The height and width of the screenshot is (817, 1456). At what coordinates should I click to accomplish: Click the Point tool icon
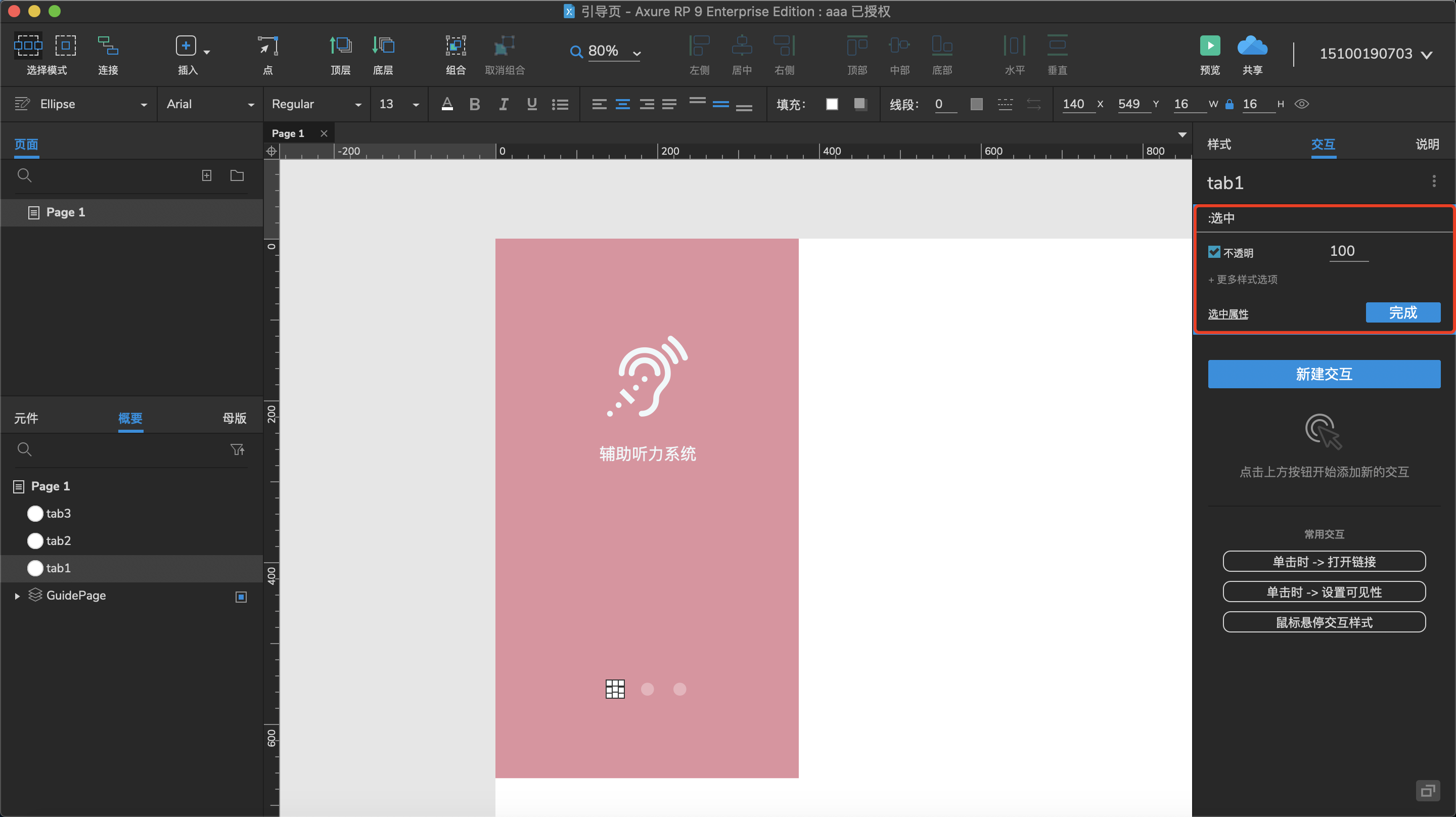[268, 46]
